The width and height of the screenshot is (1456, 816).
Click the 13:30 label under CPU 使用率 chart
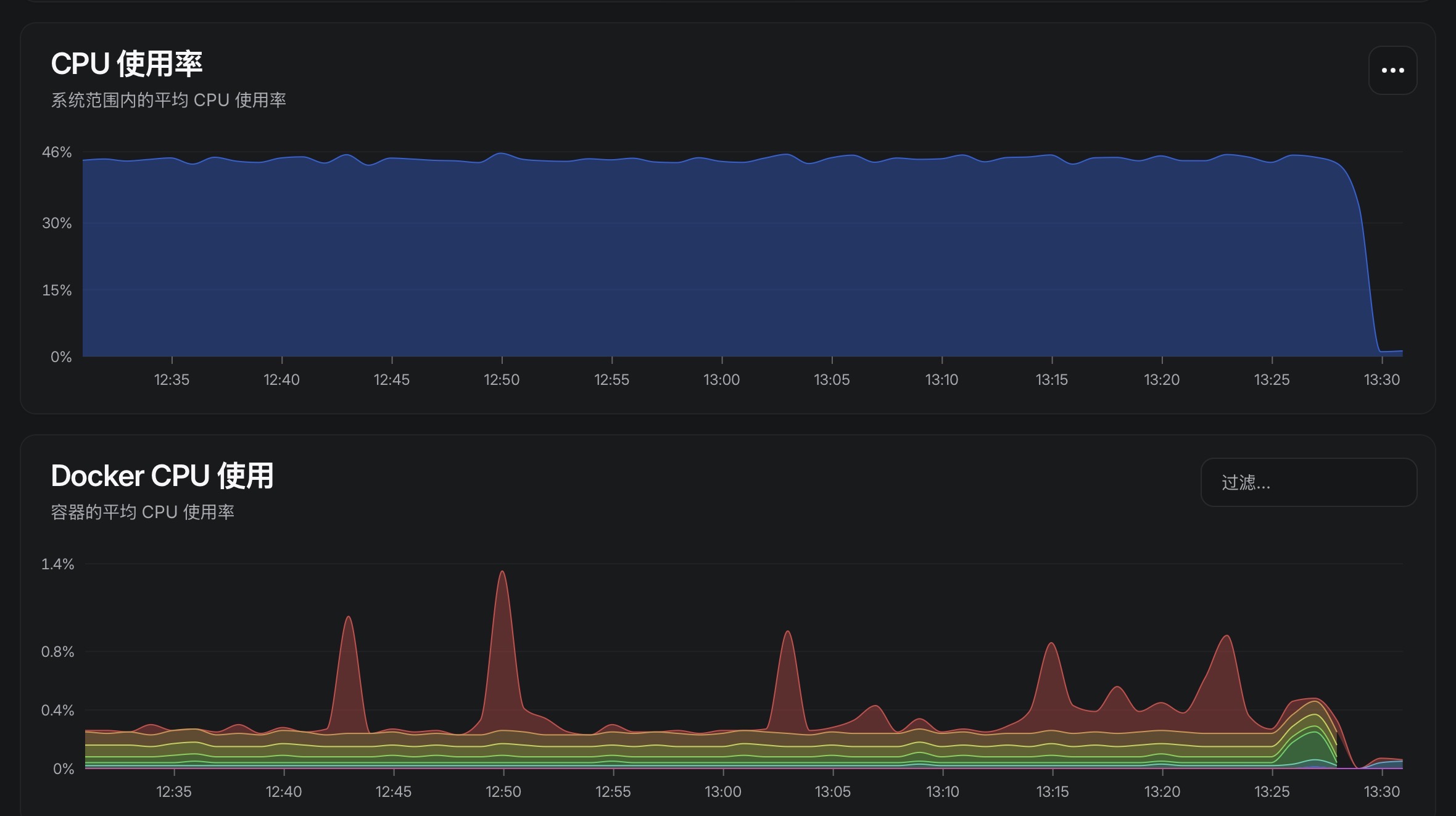tap(1381, 379)
